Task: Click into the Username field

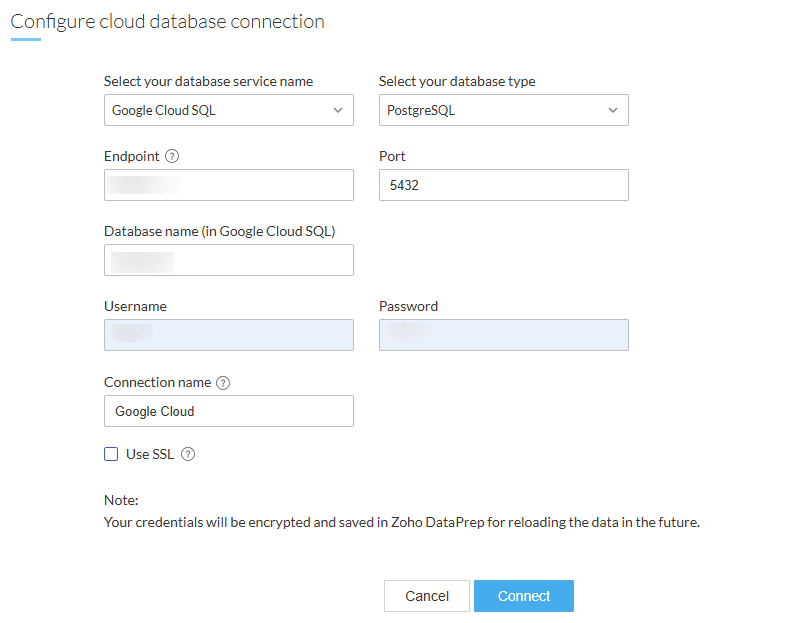Action: click(x=228, y=335)
